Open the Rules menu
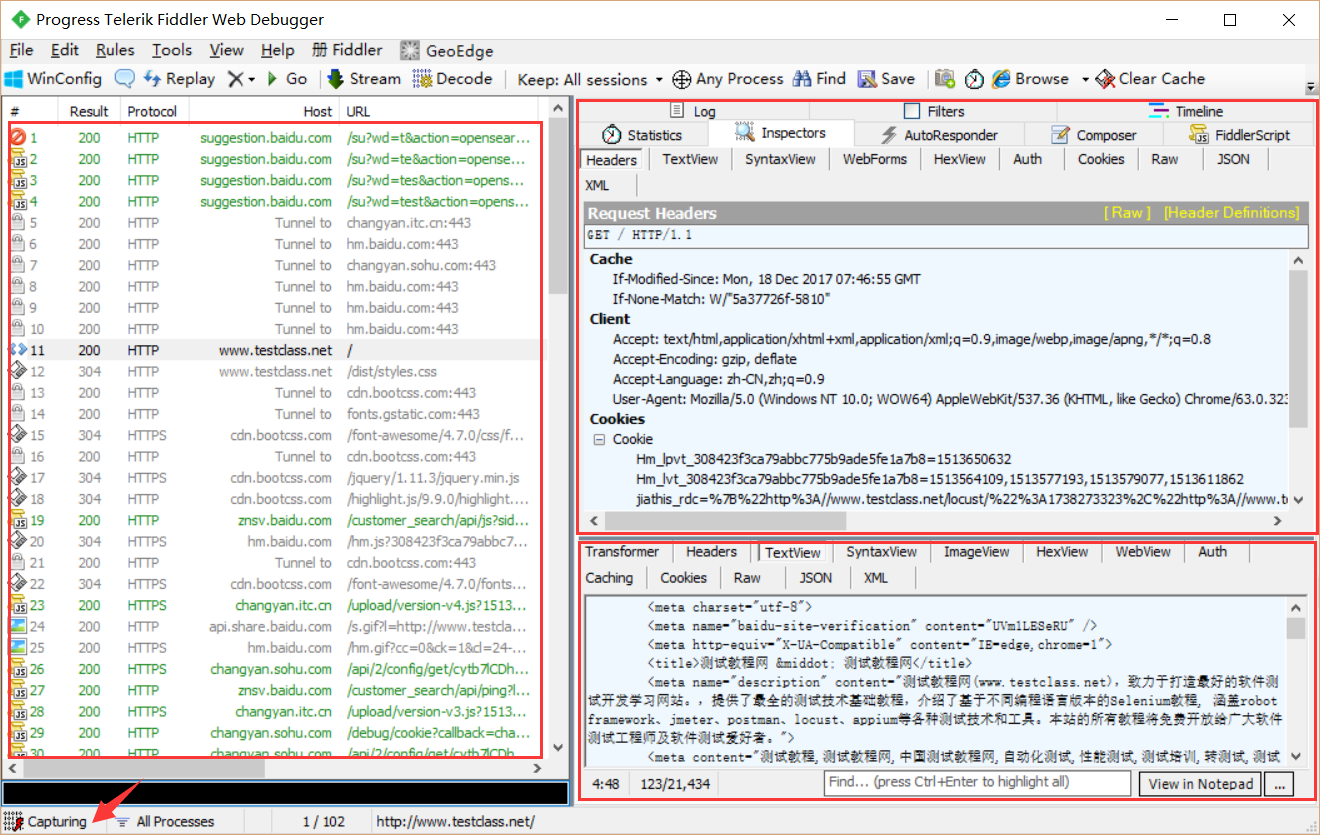Image resolution: width=1320 pixels, height=835 pixels. tap(115, 50)
